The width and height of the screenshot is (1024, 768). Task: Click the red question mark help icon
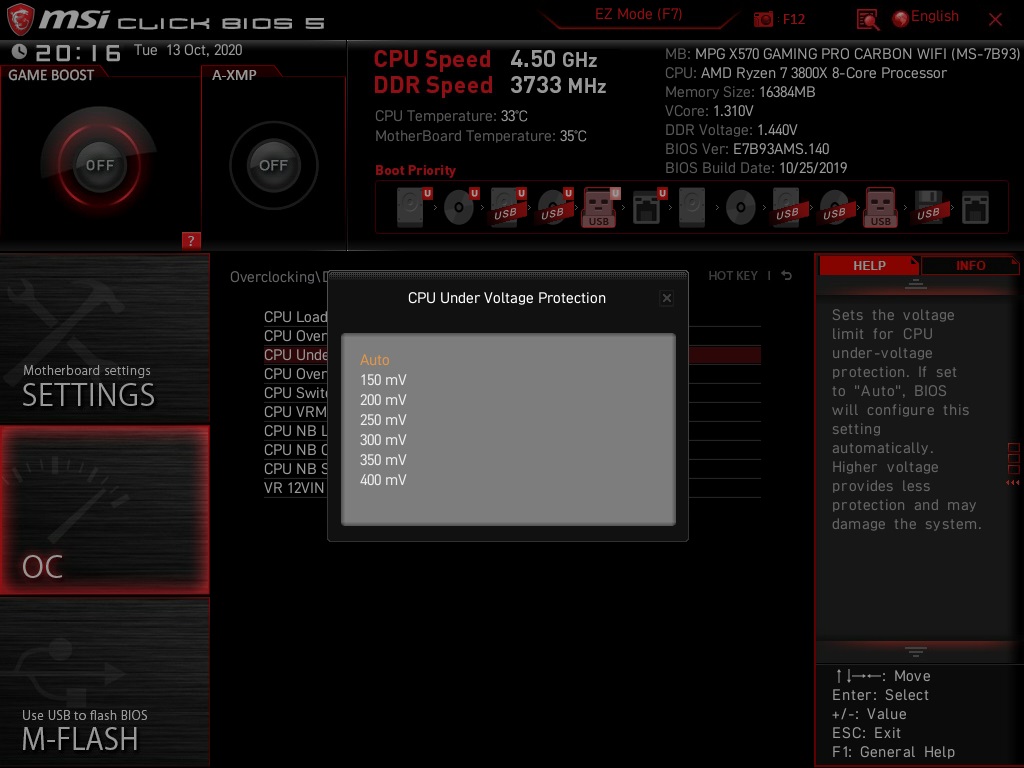pyautogui.click(x=191, y=240)
